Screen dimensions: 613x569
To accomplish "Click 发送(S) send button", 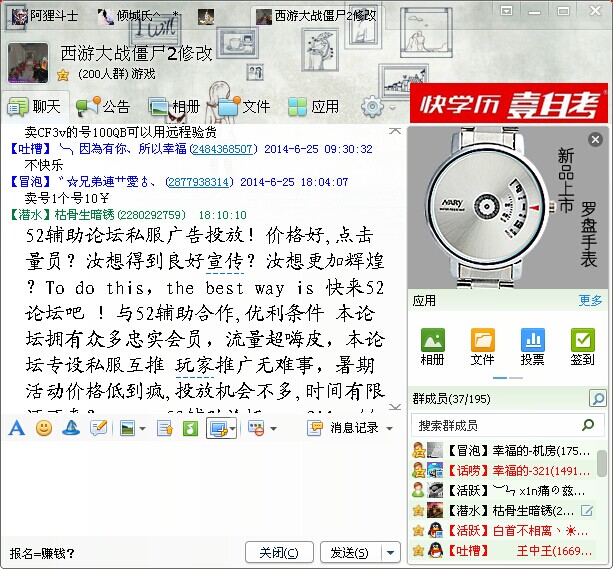I will [x=350, y=553].
